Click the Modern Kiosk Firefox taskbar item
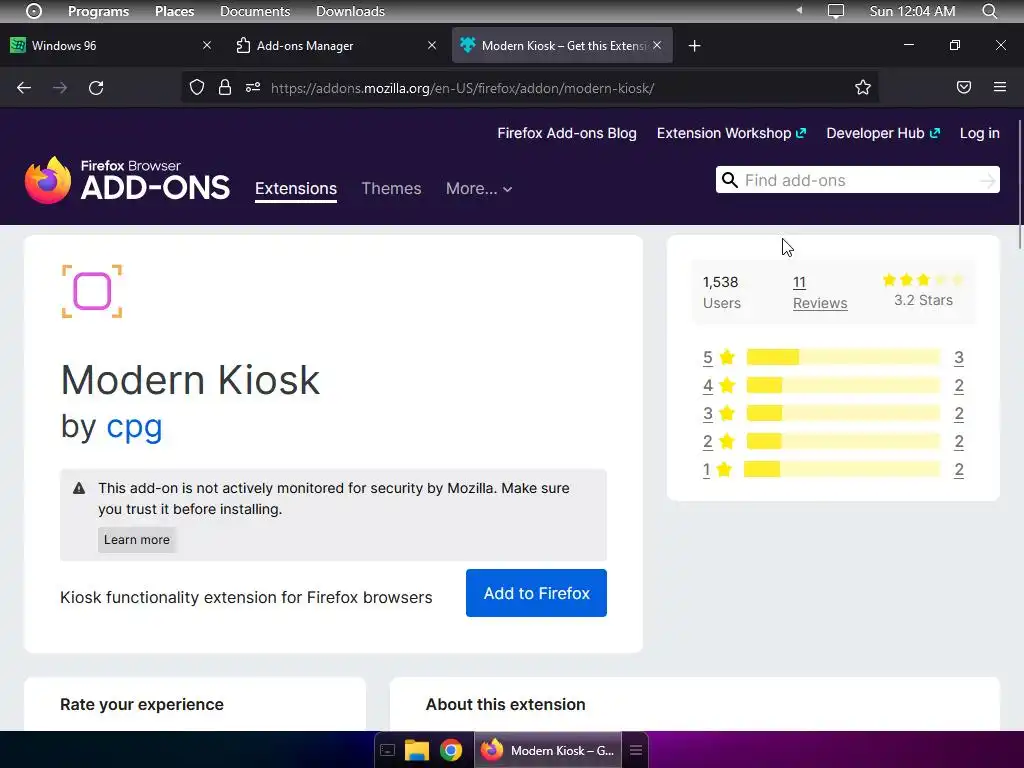 [548, 750]
